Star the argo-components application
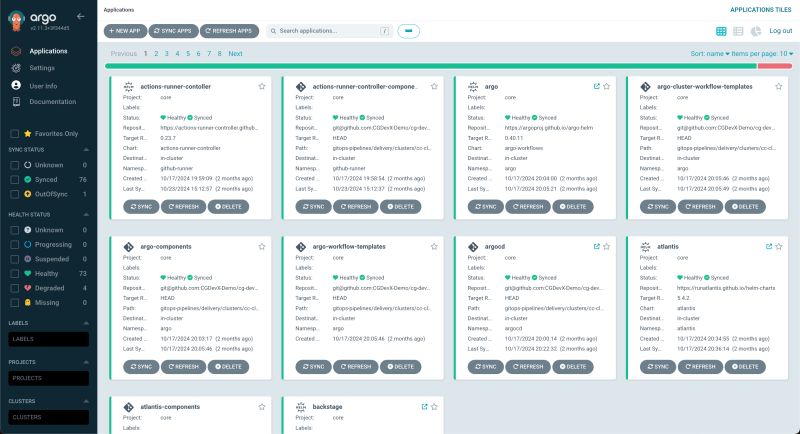The height and width of the screenshot is (434, 800). click(262, 246)
